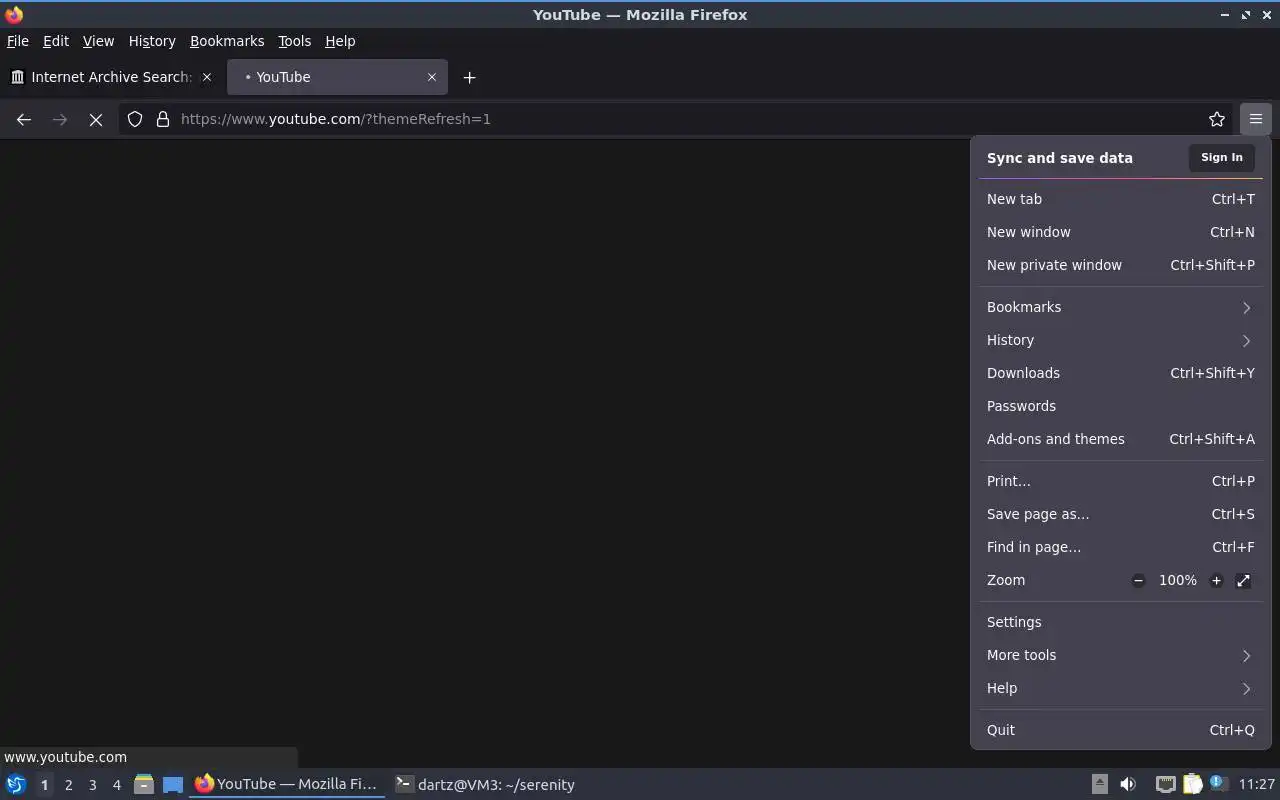Open Passwords from the menu

coord(1121,406)
